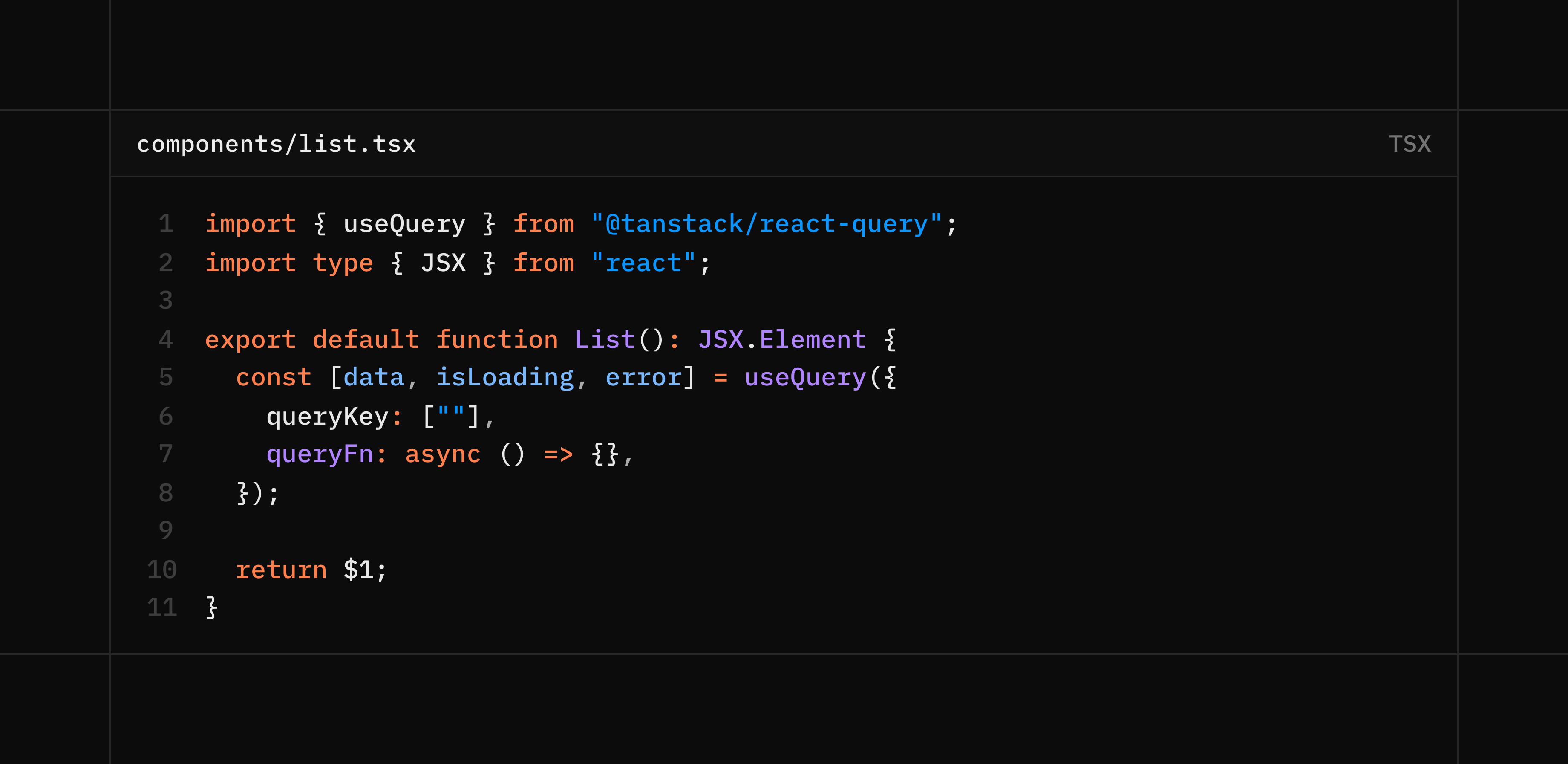Click the JSX.Element return type
1568x764 pixels.
pos(781,339)
